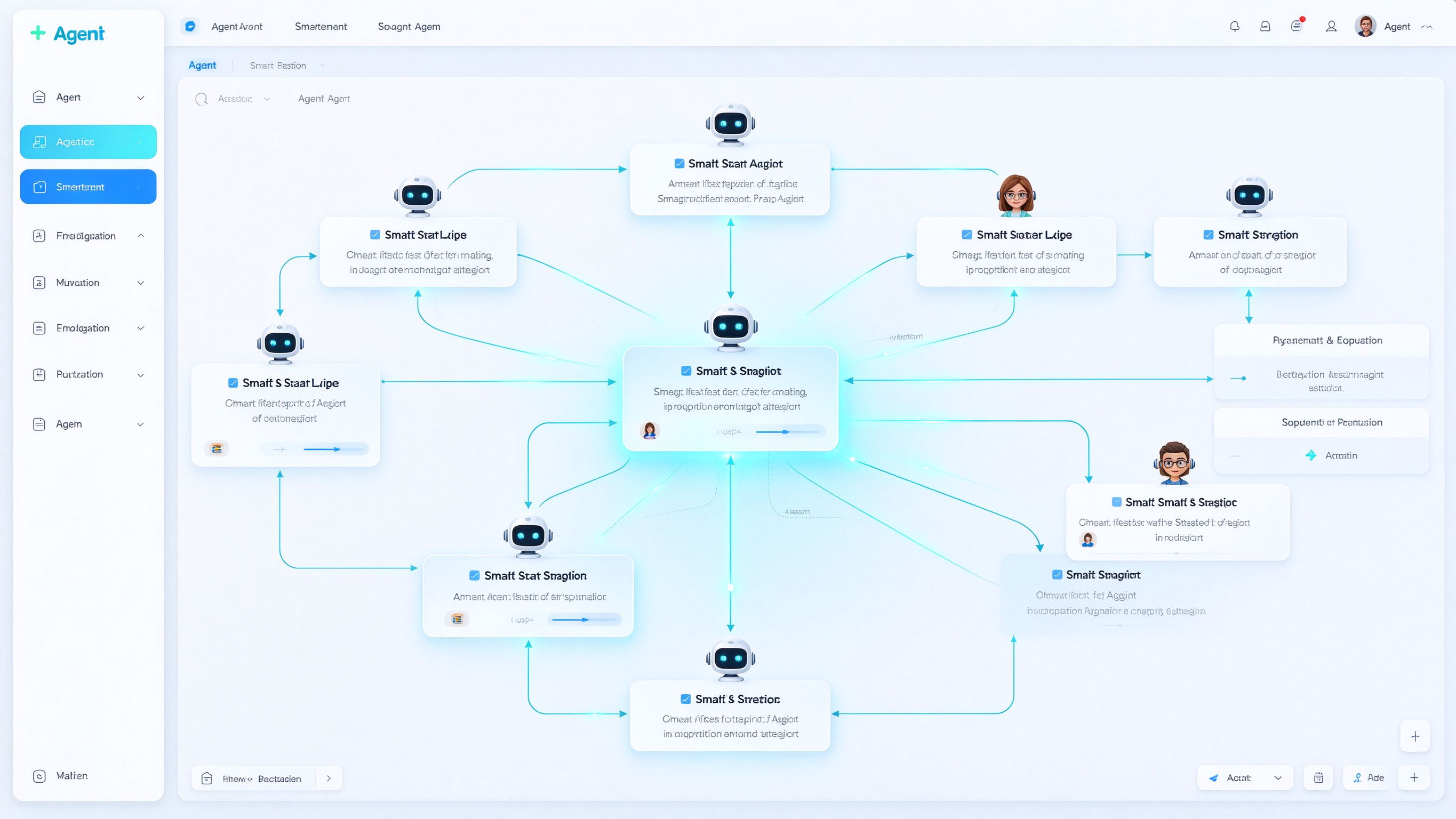Screen dimensions: 1456x819
Task: Expand the Rurtzation sidebar chevron
Action: coord(141,375)
